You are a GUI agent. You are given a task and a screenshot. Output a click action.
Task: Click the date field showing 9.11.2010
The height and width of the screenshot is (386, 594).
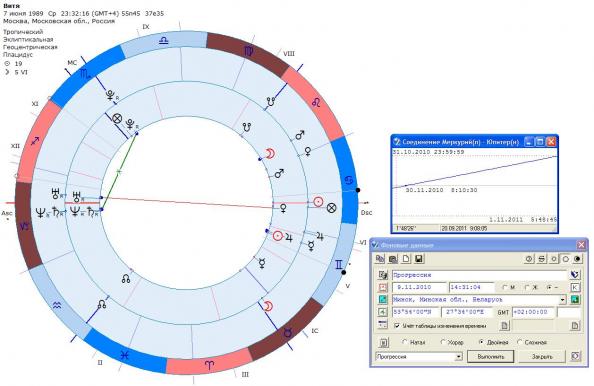(419, 287)
